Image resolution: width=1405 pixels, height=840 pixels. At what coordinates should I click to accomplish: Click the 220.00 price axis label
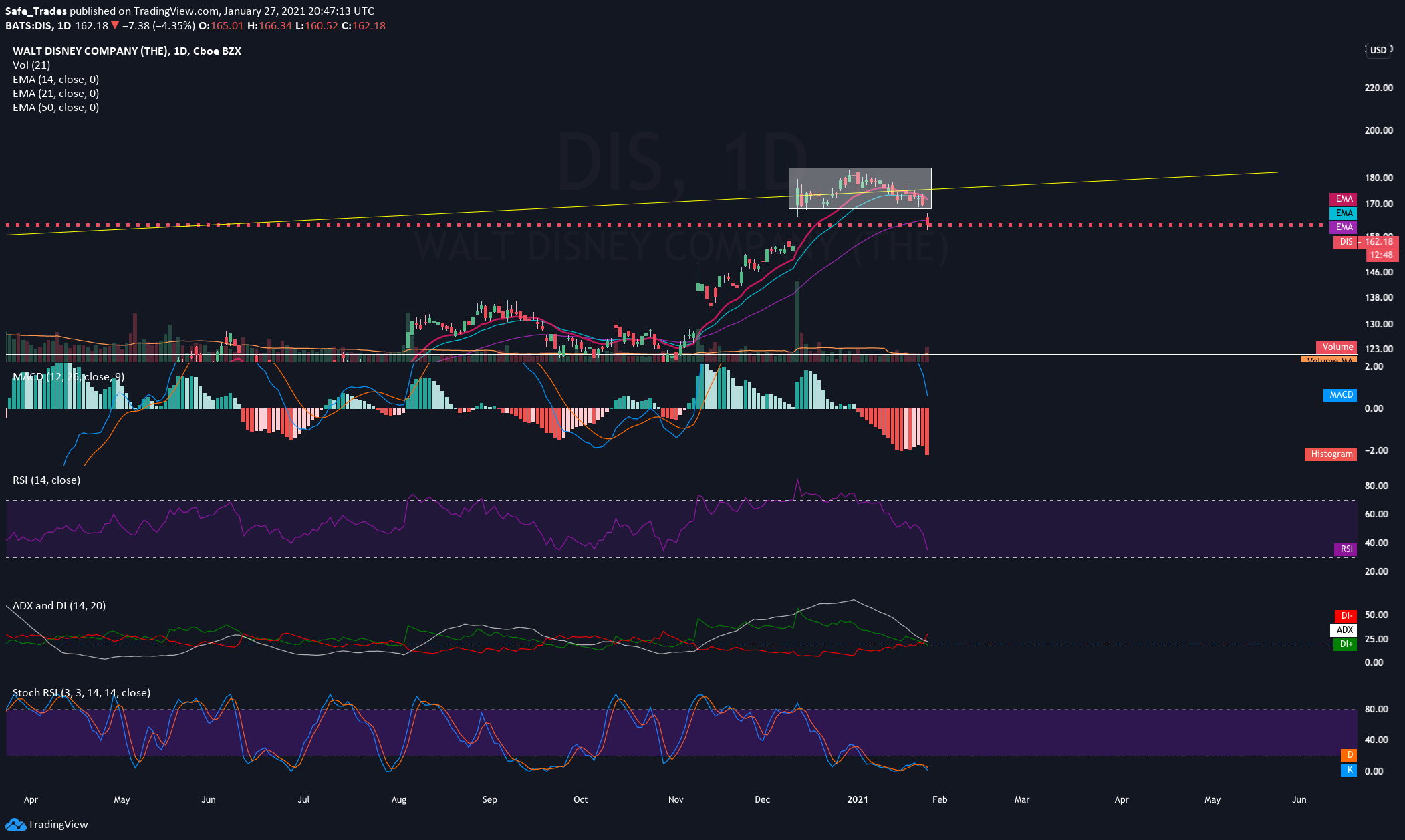(1378, 88)
